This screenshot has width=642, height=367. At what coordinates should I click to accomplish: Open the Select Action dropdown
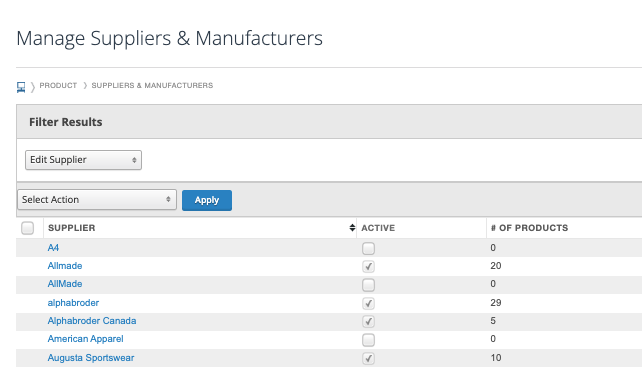point(97,199)
